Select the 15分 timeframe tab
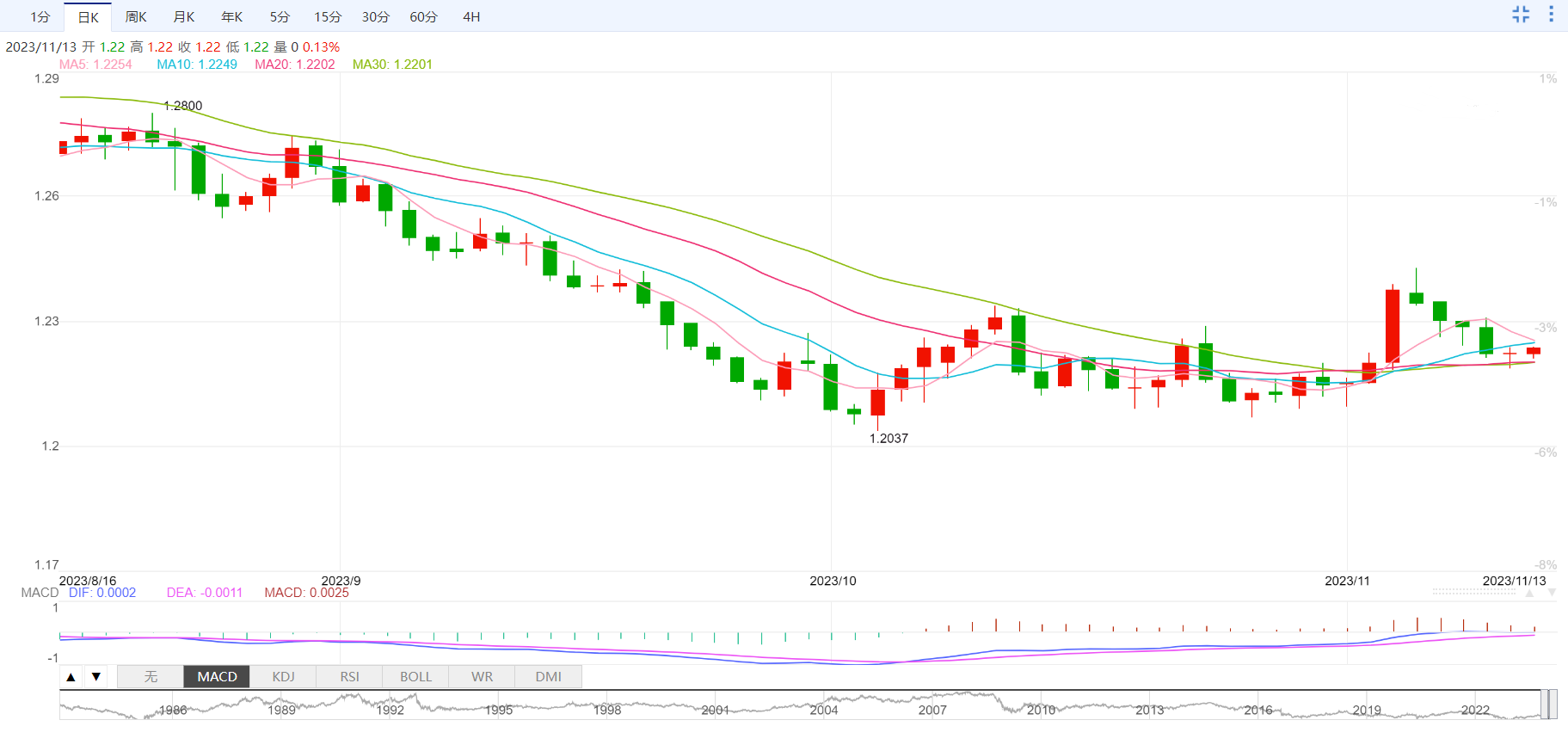 [x=328, y=17]
